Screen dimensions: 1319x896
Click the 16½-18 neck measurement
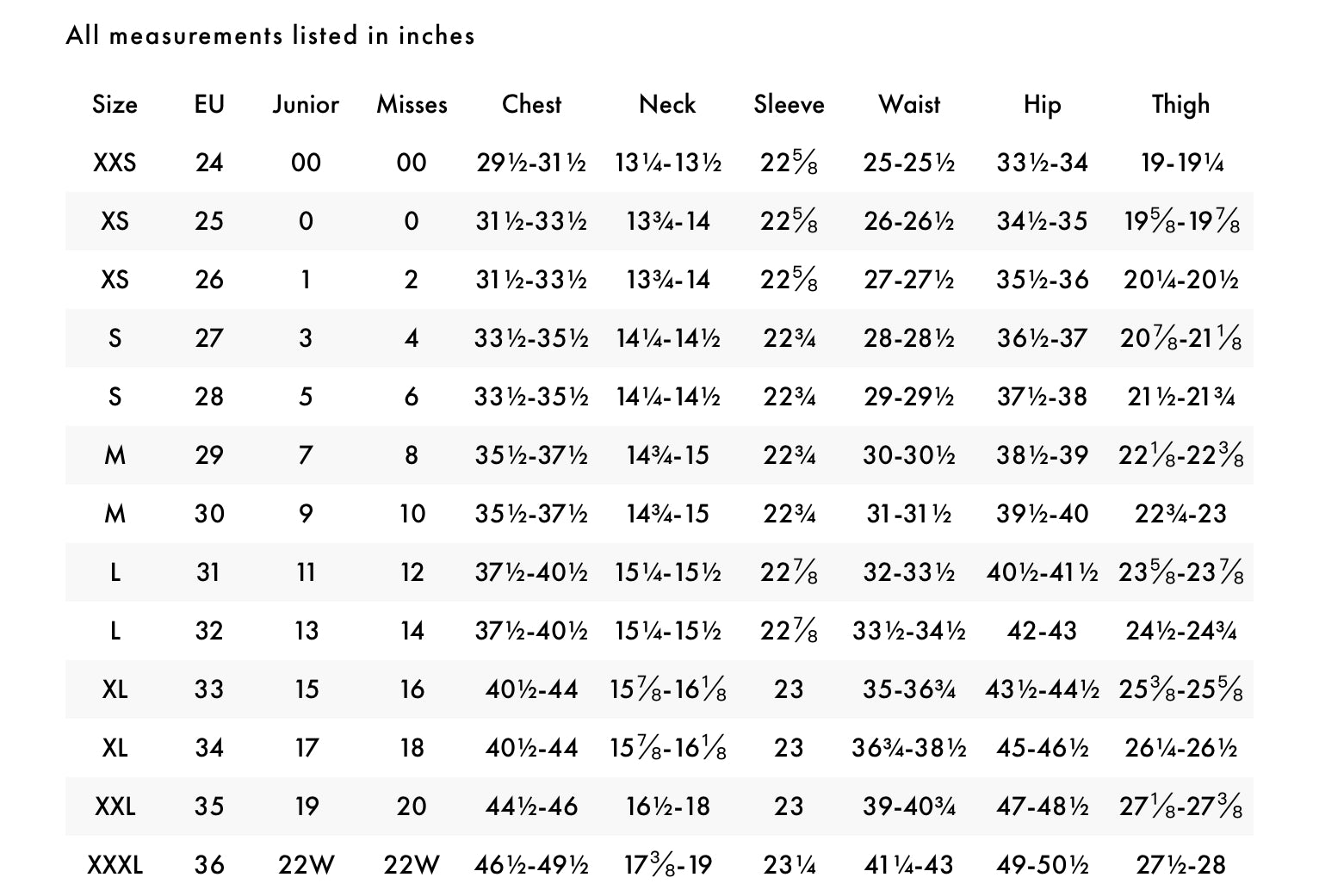coord(667,806)
